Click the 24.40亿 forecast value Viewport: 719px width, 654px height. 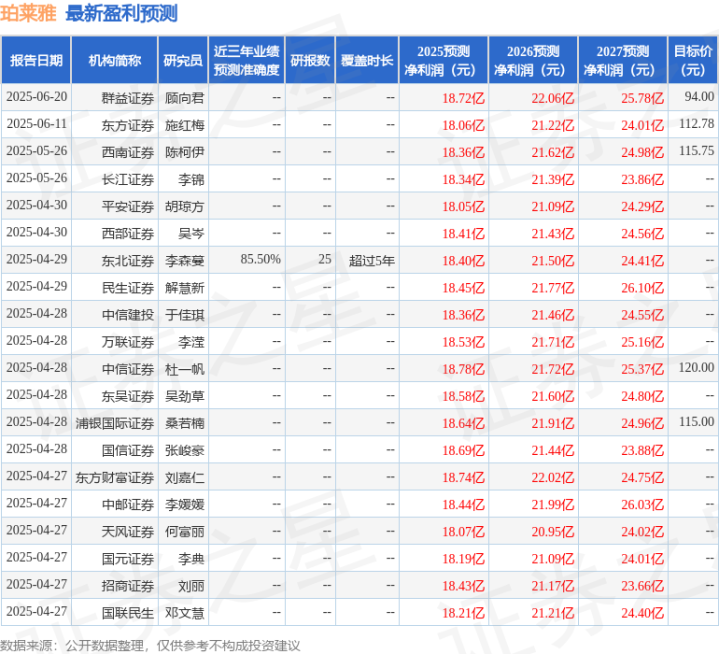(x=642, y=613)
